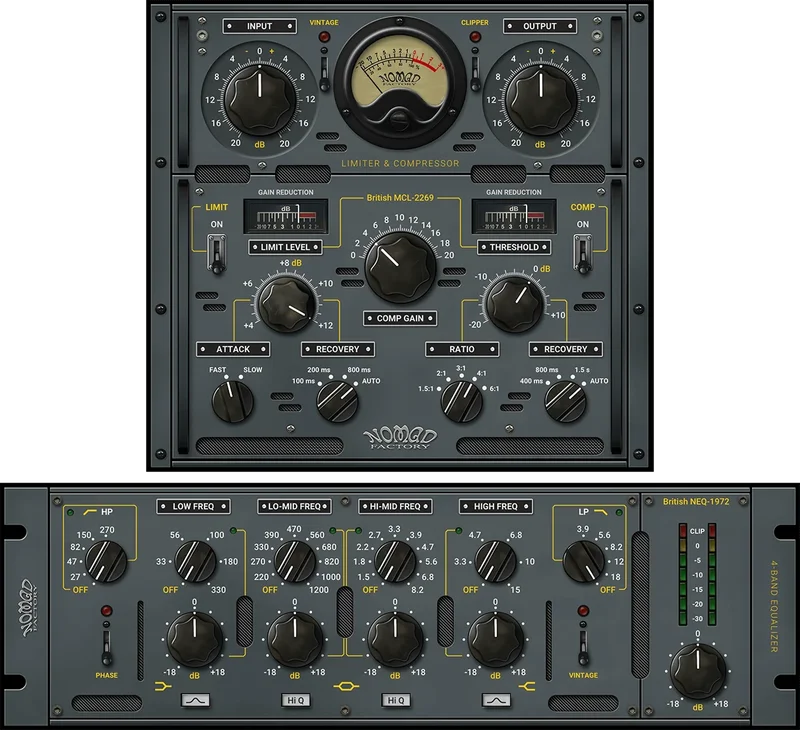
Task: Click the HP filter frequency knob
Action: [x=106, y=561]
